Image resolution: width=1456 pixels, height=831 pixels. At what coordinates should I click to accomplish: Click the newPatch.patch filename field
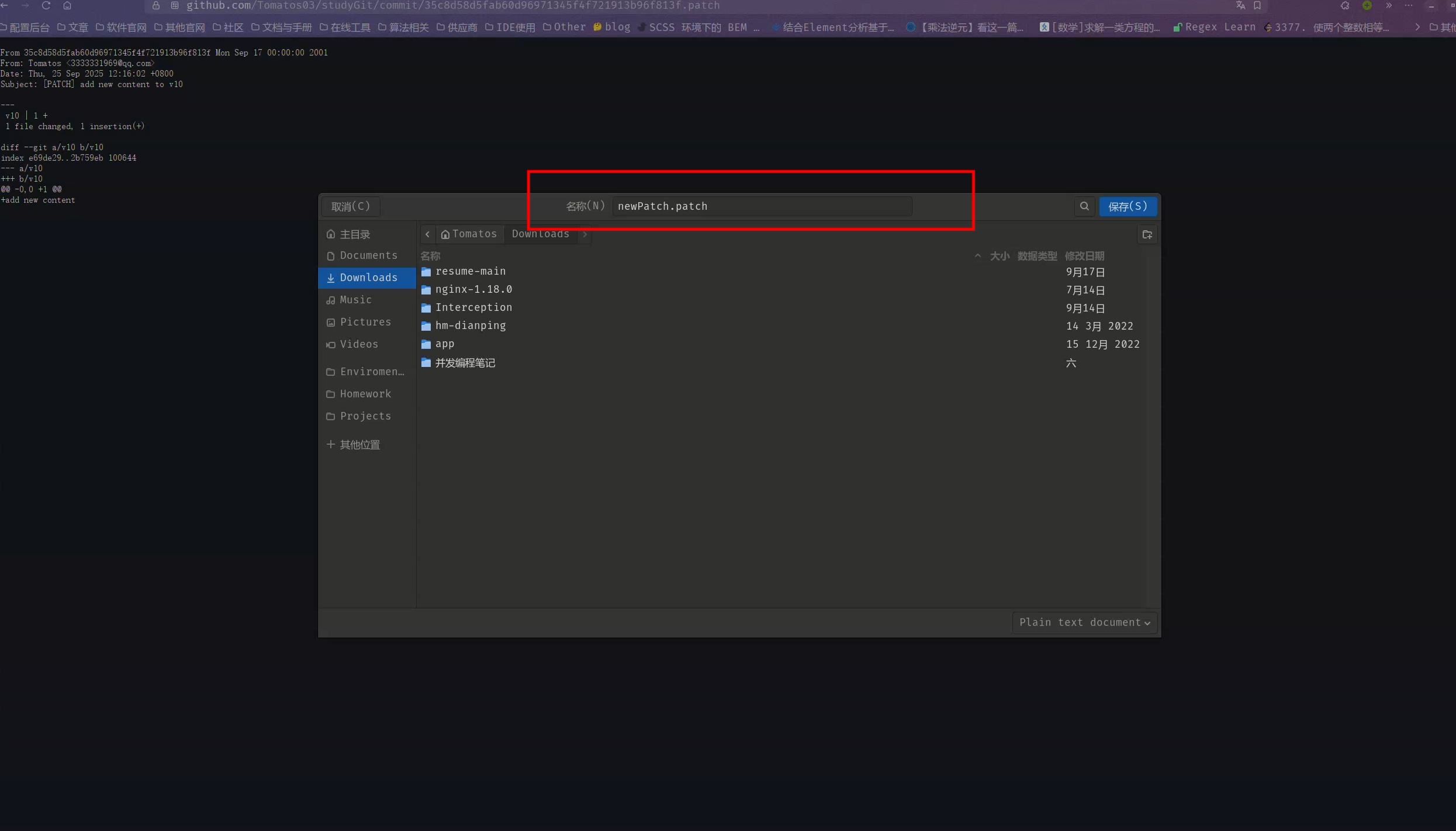(x=761, y=206)
